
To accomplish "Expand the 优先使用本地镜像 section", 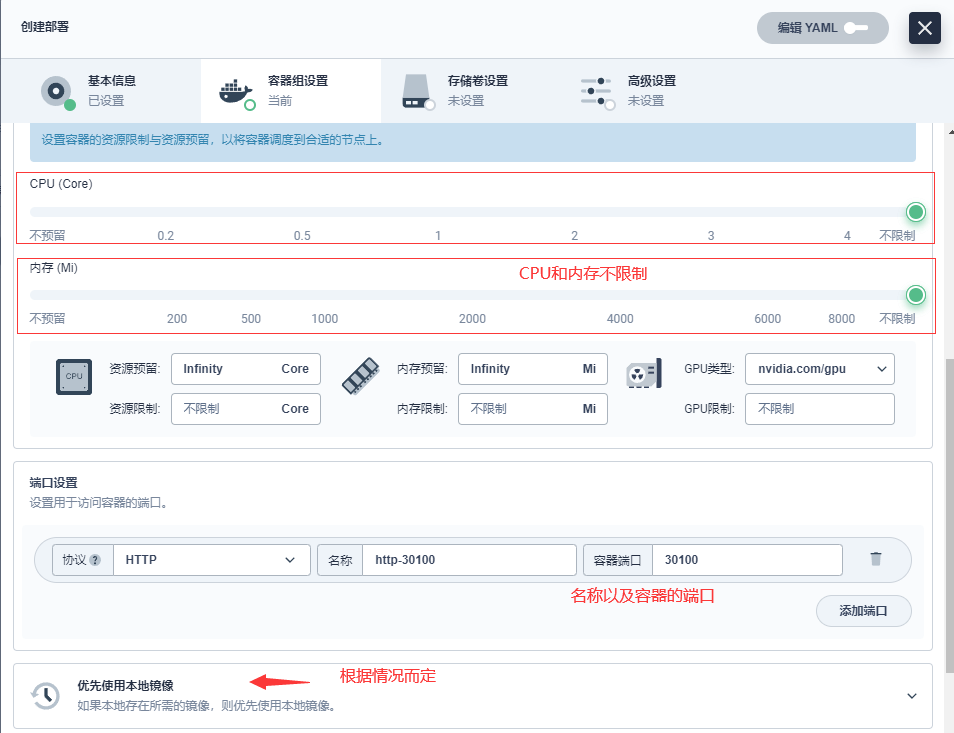I will tap(910, 695).
